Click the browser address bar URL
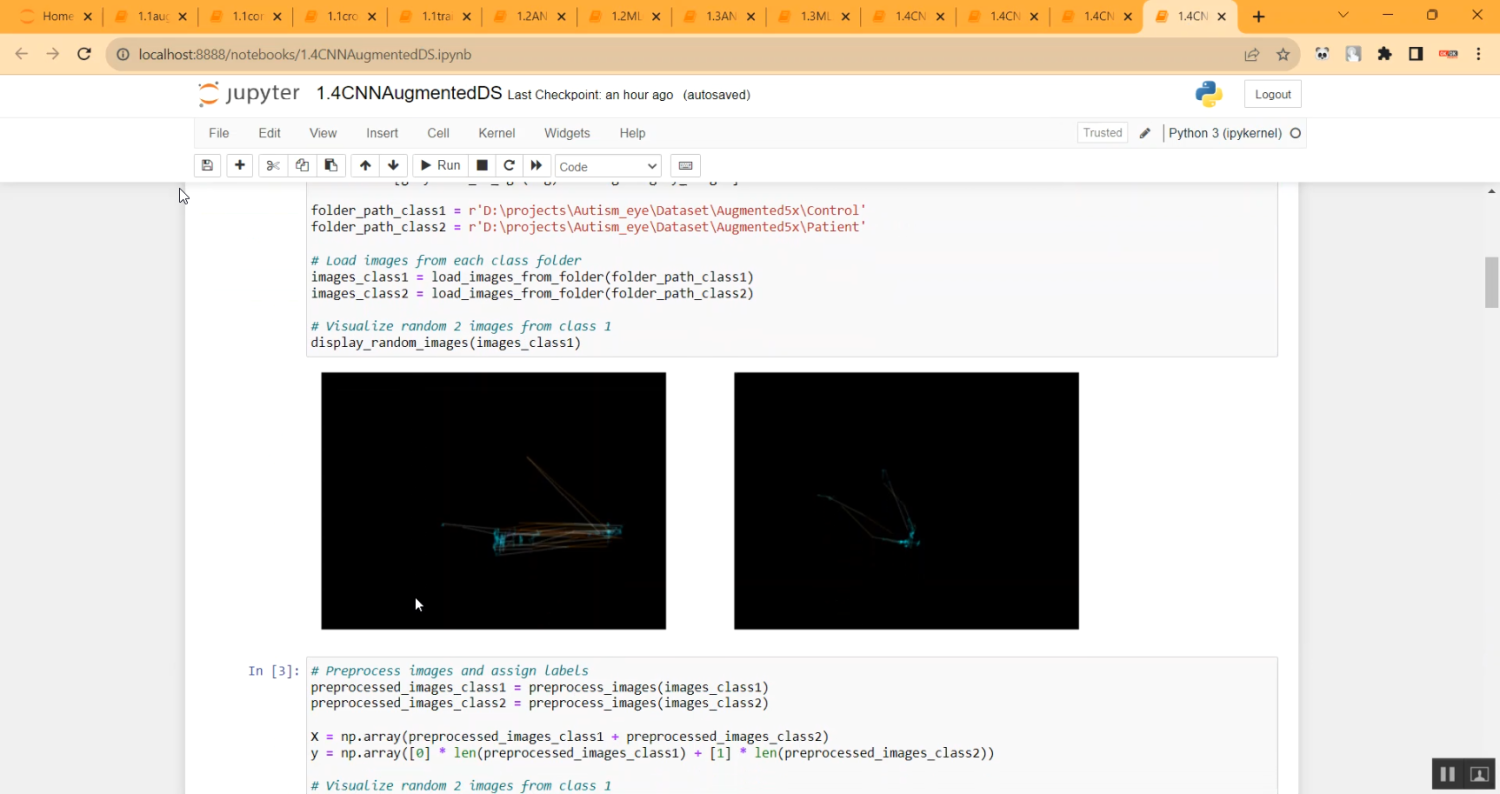1500x794 pixels. (x=305, y=55)
